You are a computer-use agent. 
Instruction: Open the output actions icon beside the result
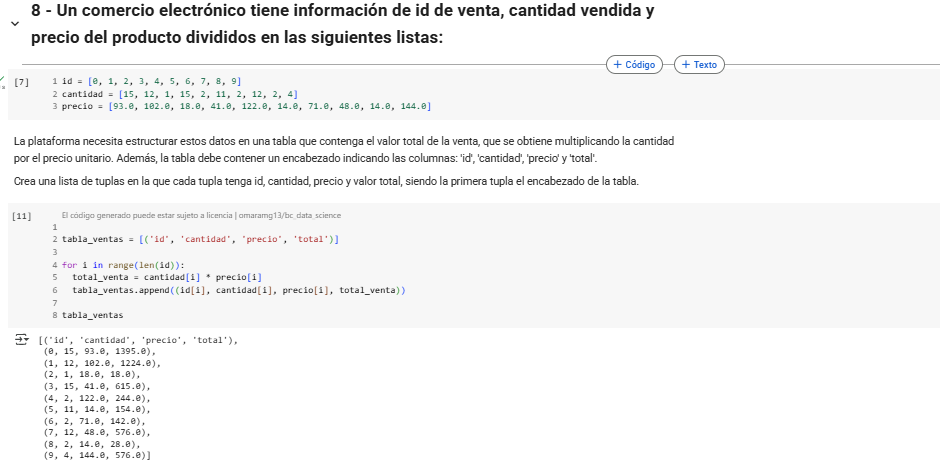(22, 340)
